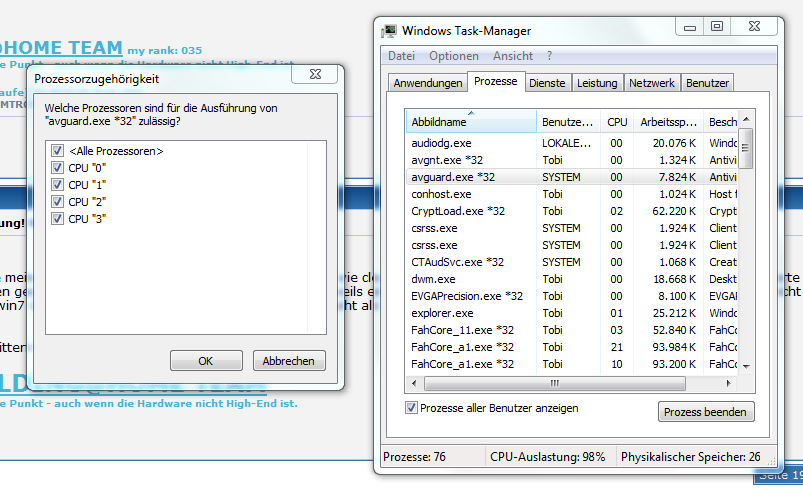Click the horizontal scrollbar thumb
Viewport: 803px width, 497px height.
tap(555, 383)
